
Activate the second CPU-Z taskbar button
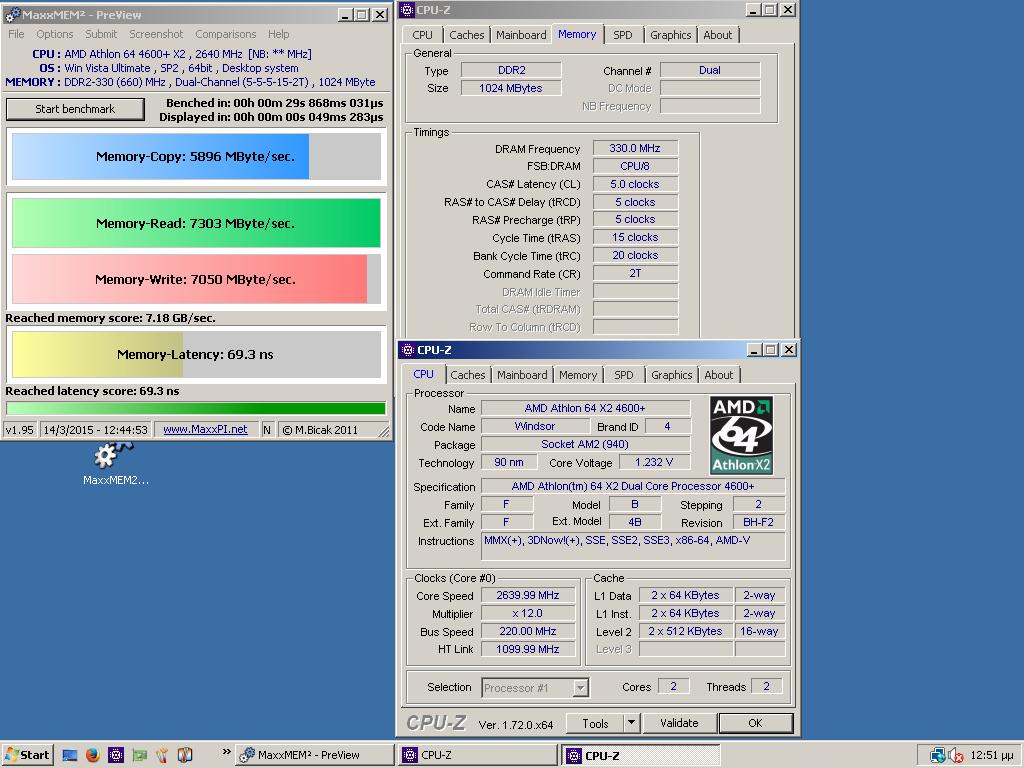(x=641, y=755)
